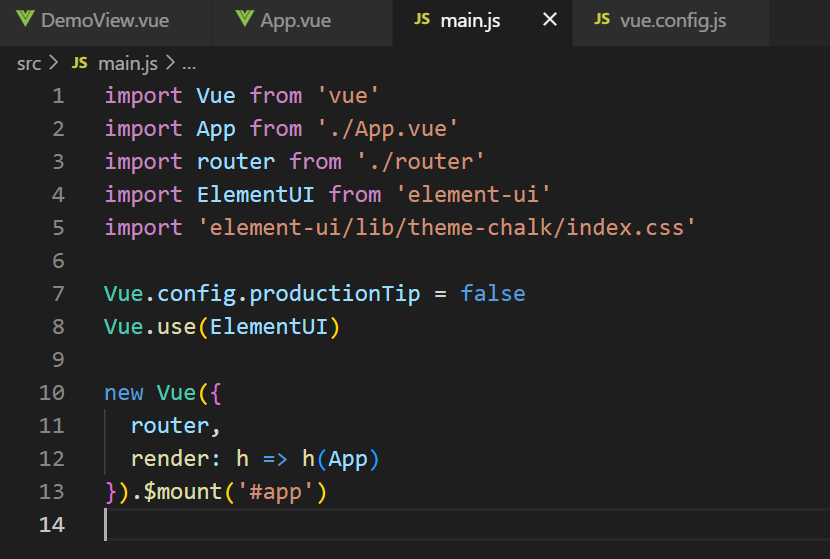Click the JS icon on main.js tab
The height and width of the screenshot is (559, 830).
[x=422, y=20]
